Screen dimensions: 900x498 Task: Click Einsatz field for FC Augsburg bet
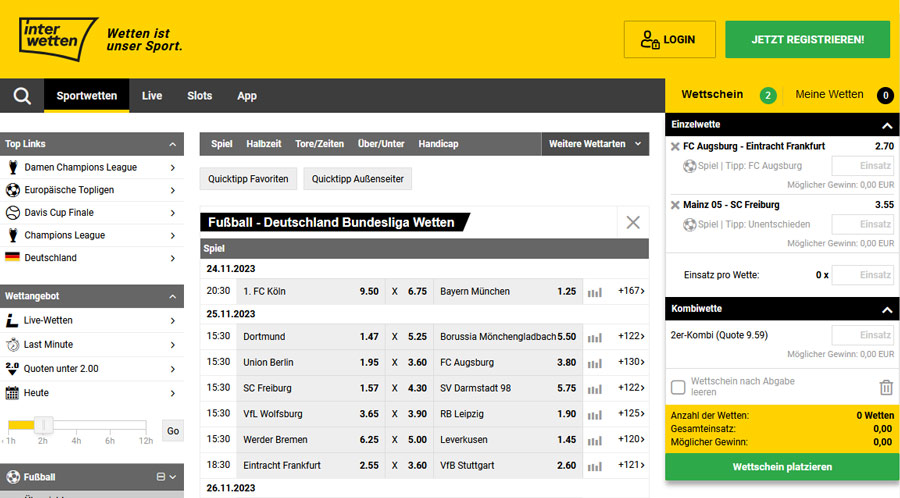[x=863, y=166]
